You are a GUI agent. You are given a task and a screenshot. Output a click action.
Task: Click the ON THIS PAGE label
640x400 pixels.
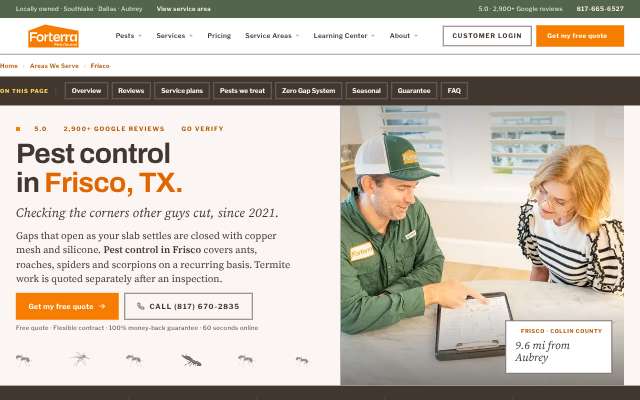24,91
